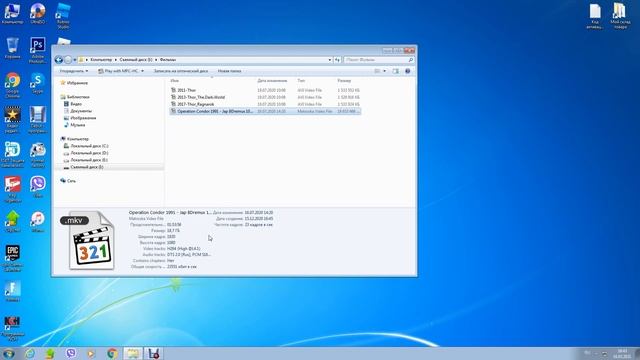
Task: Click the search magnifier icon
Action: [411, 60]
